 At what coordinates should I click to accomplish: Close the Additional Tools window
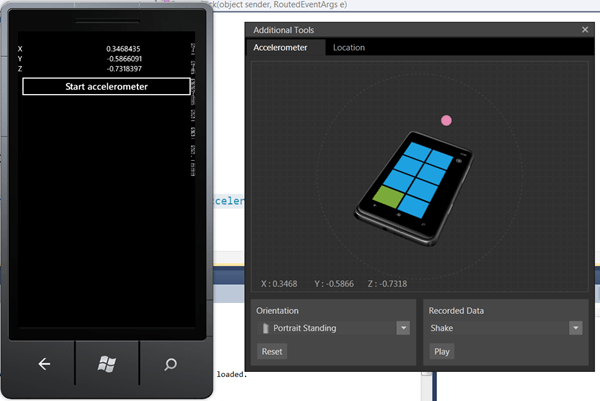585,30
